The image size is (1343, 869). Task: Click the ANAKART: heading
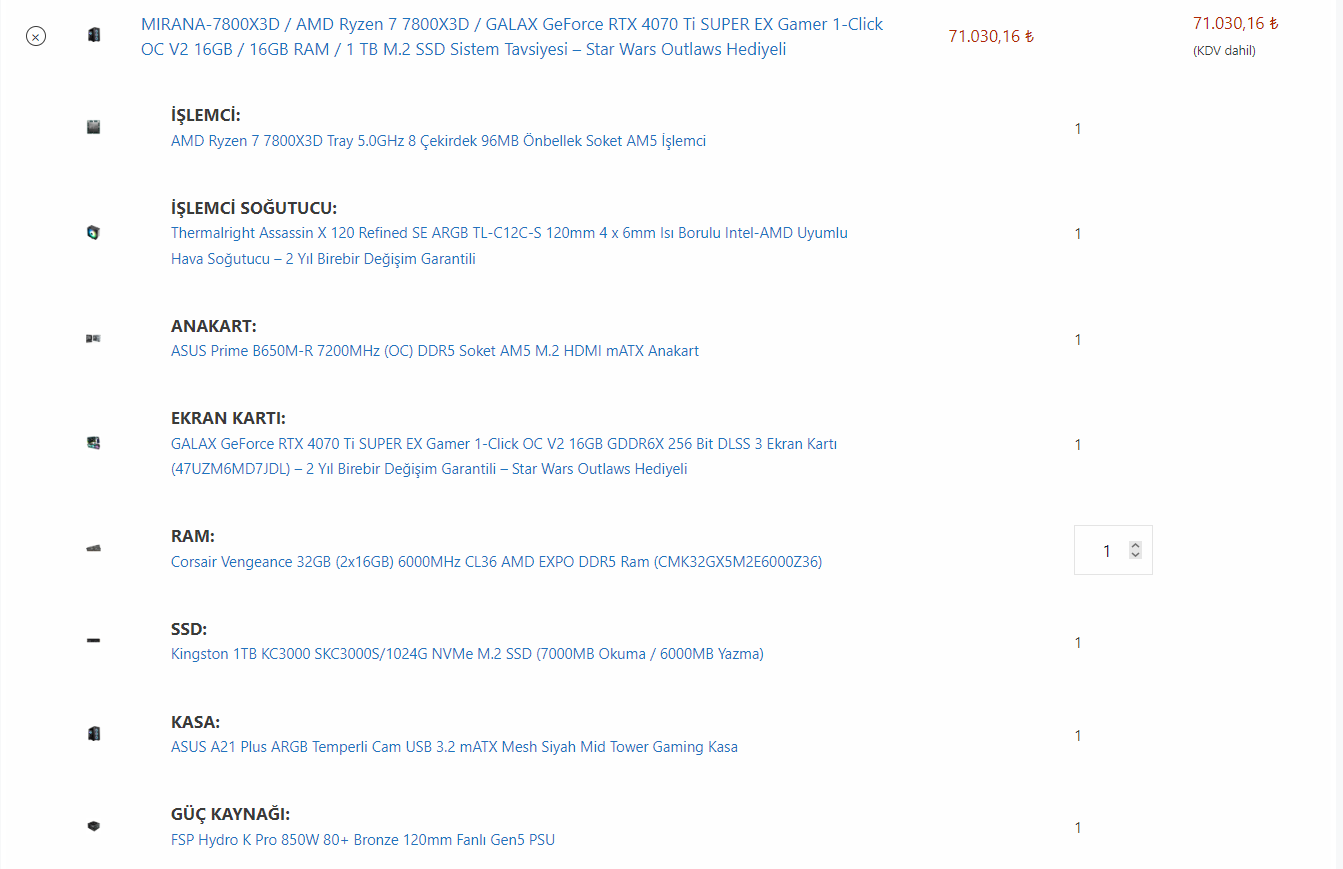(x=214, y=326)
